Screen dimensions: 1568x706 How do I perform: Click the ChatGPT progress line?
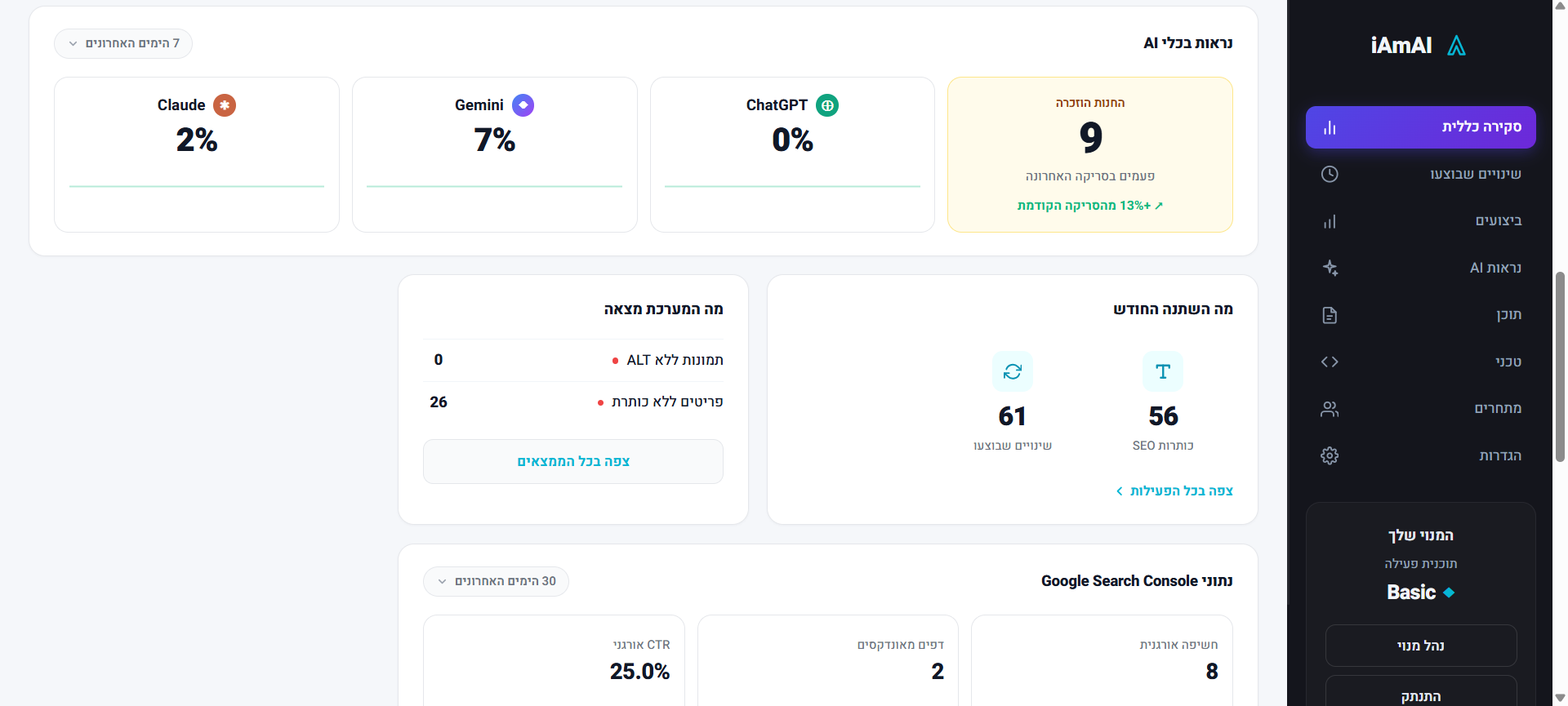click(792, 186)
